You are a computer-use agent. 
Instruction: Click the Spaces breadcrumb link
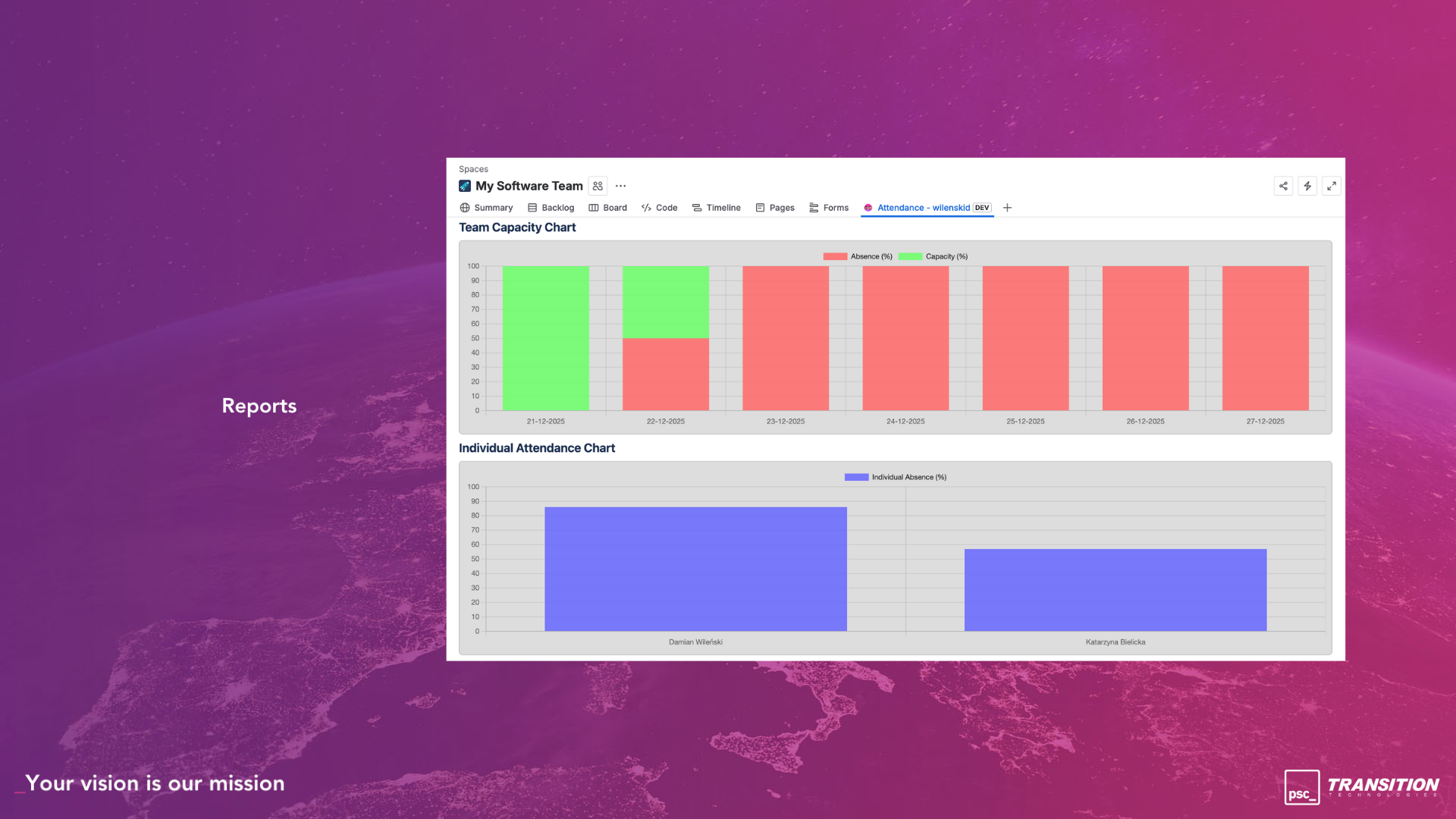[473, 169]
